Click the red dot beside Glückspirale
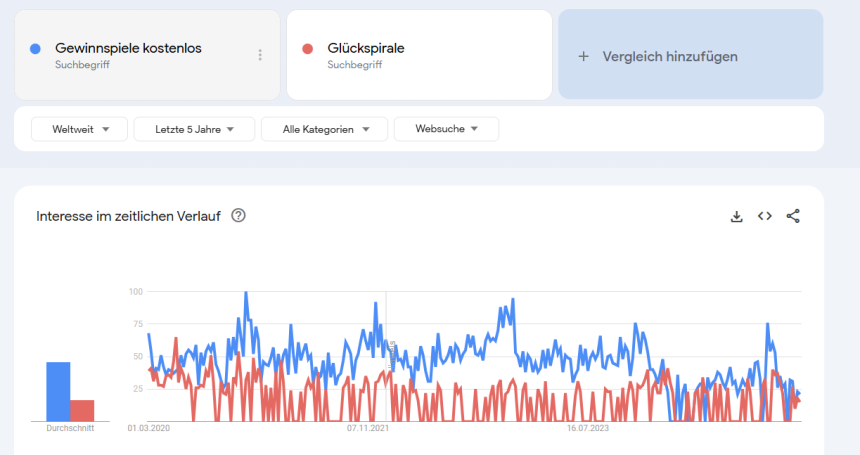Viewport: 860px width, 455px height. click(308, 49)
